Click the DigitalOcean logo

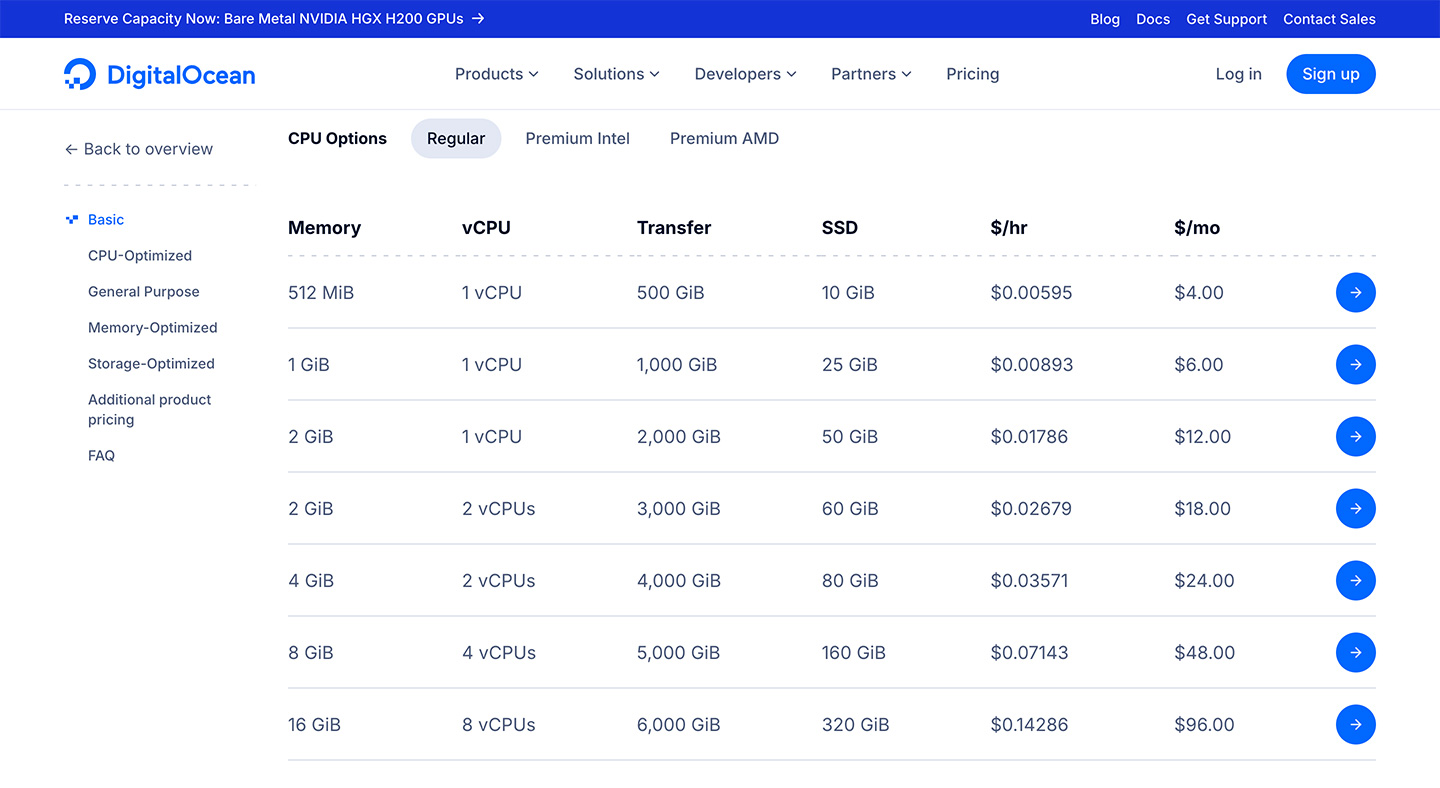coord(160,74)
